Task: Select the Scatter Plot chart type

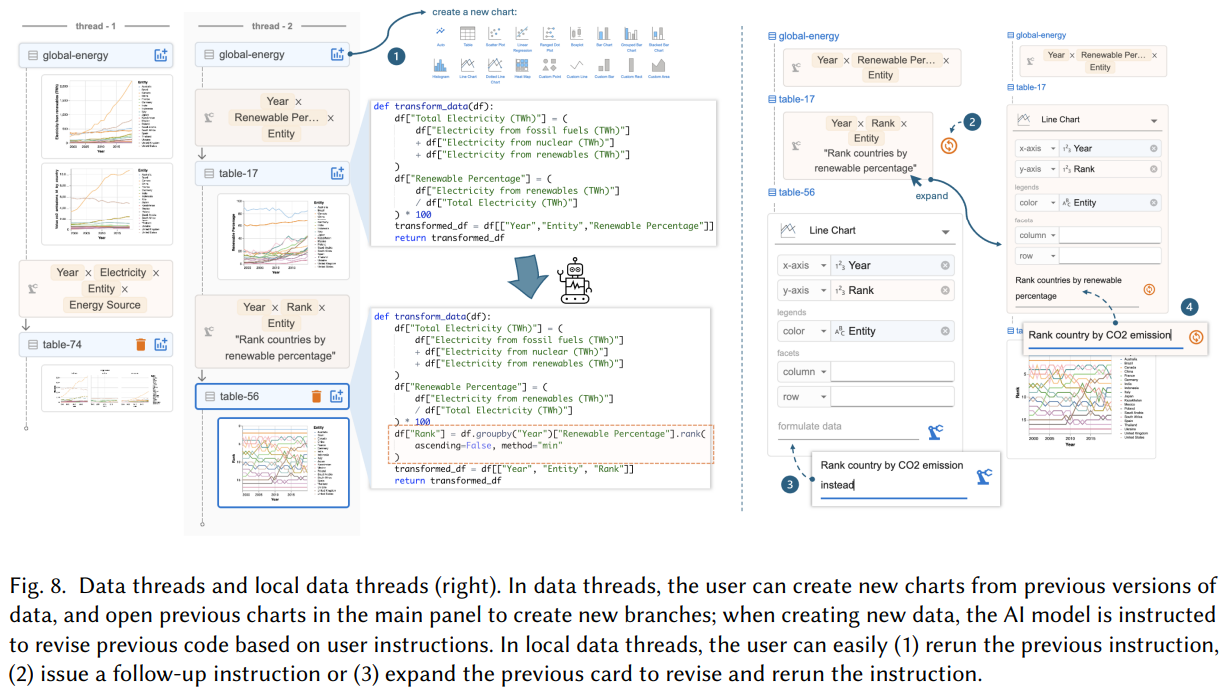Action: click(x=494, y=34)
